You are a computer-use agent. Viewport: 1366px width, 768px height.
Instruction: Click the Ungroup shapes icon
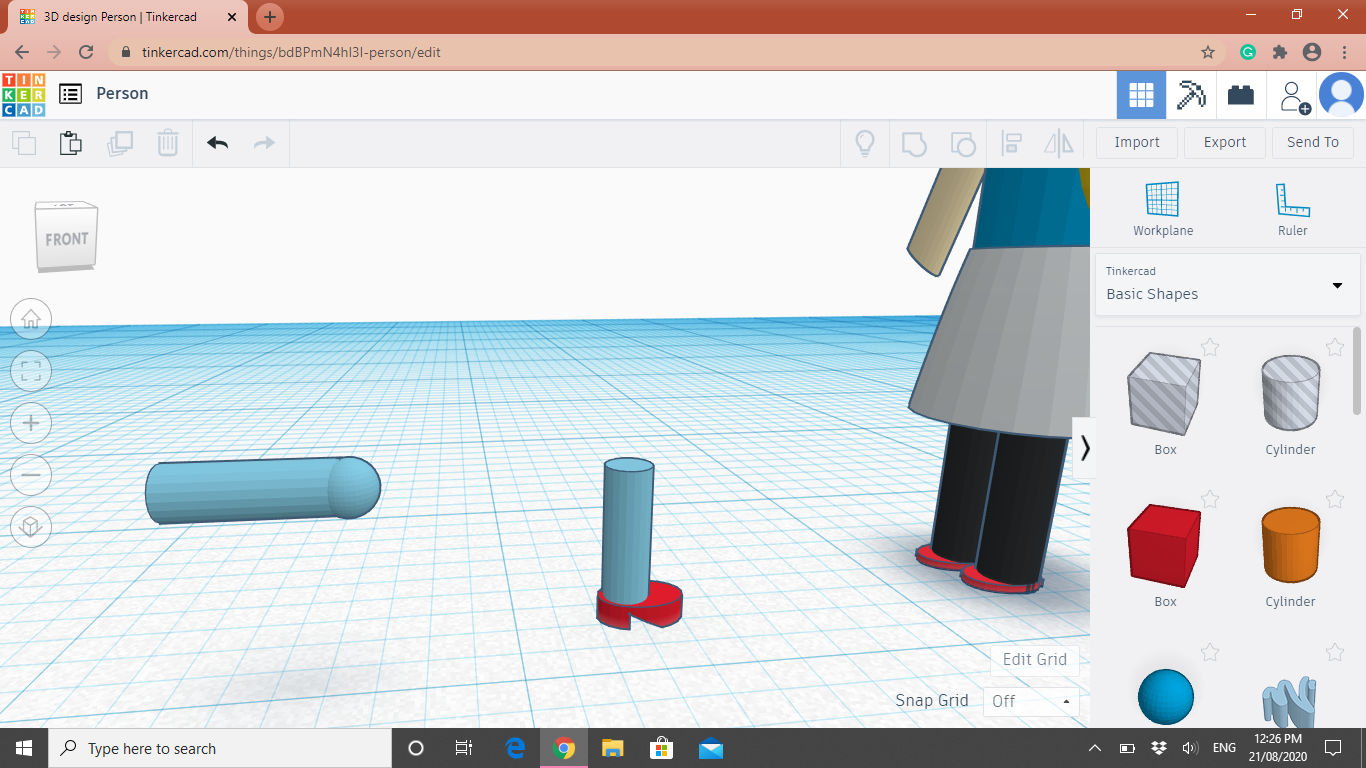pyautogui.click(x=962, y=143)
